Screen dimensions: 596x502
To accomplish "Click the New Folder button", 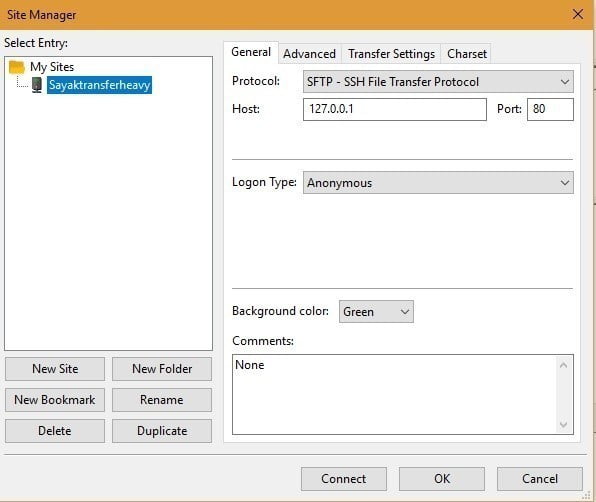I will tap(162, 369).
